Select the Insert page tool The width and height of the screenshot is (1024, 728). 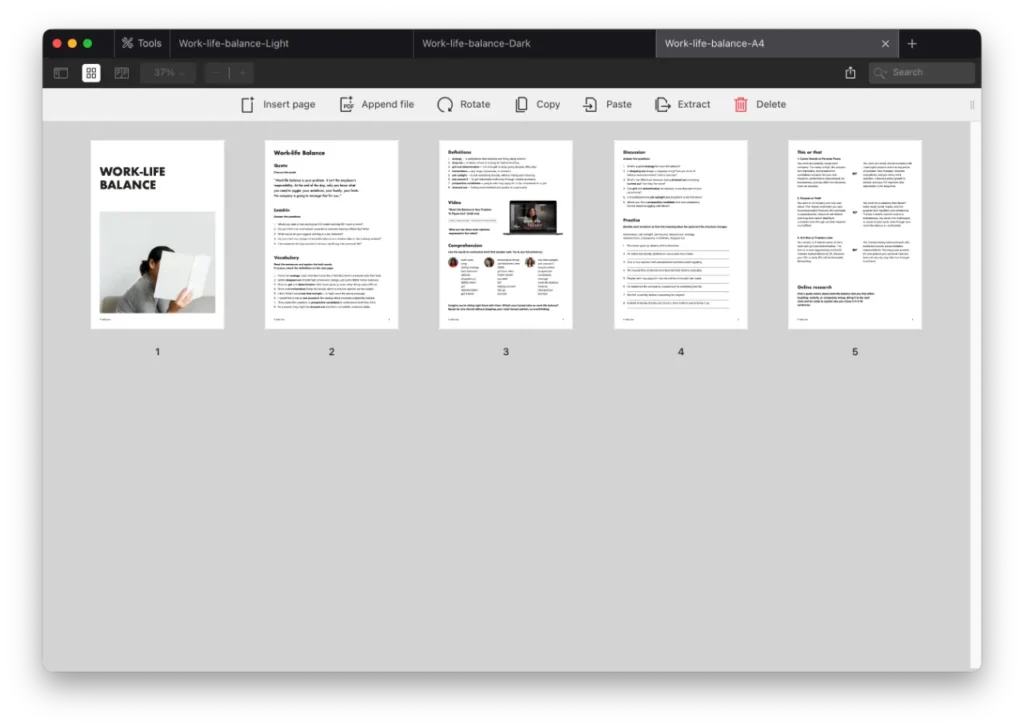(x=278, y=104)
